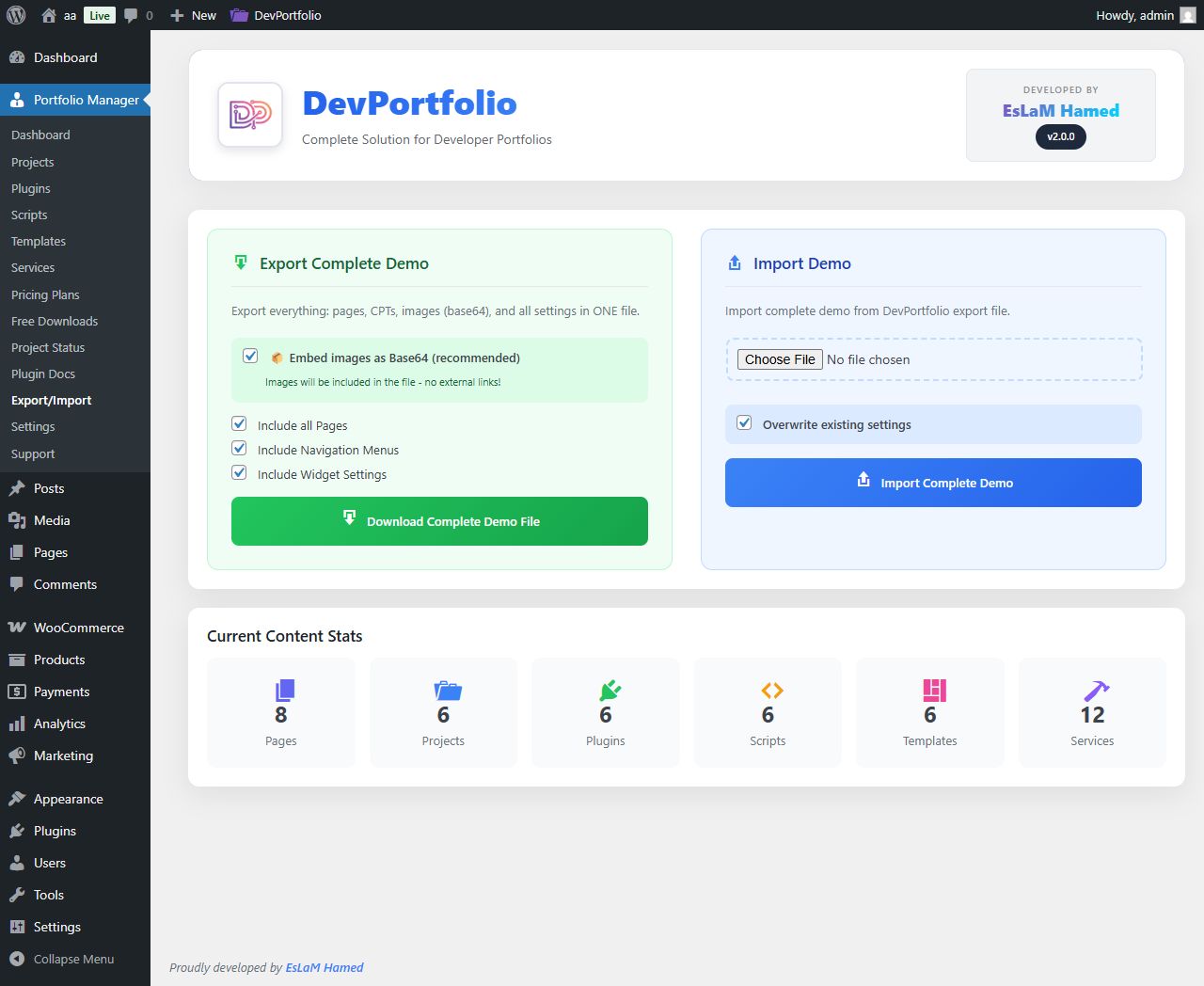
Task: Click the Export Complete Demo heading
Action: pyautogui.click(x=344, y=263)
